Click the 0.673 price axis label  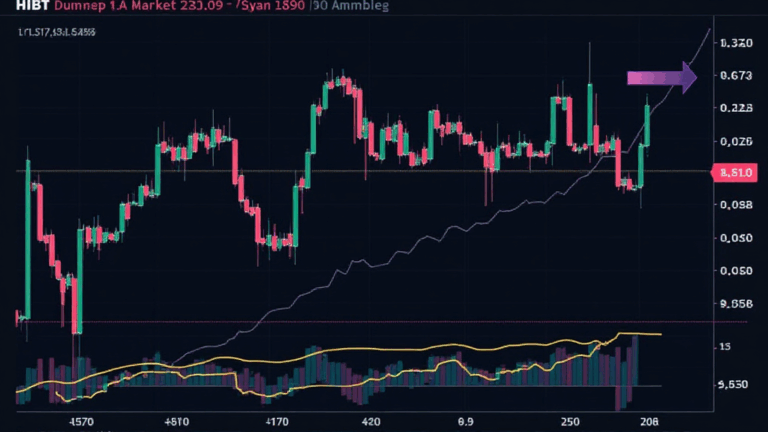[735, 76]
